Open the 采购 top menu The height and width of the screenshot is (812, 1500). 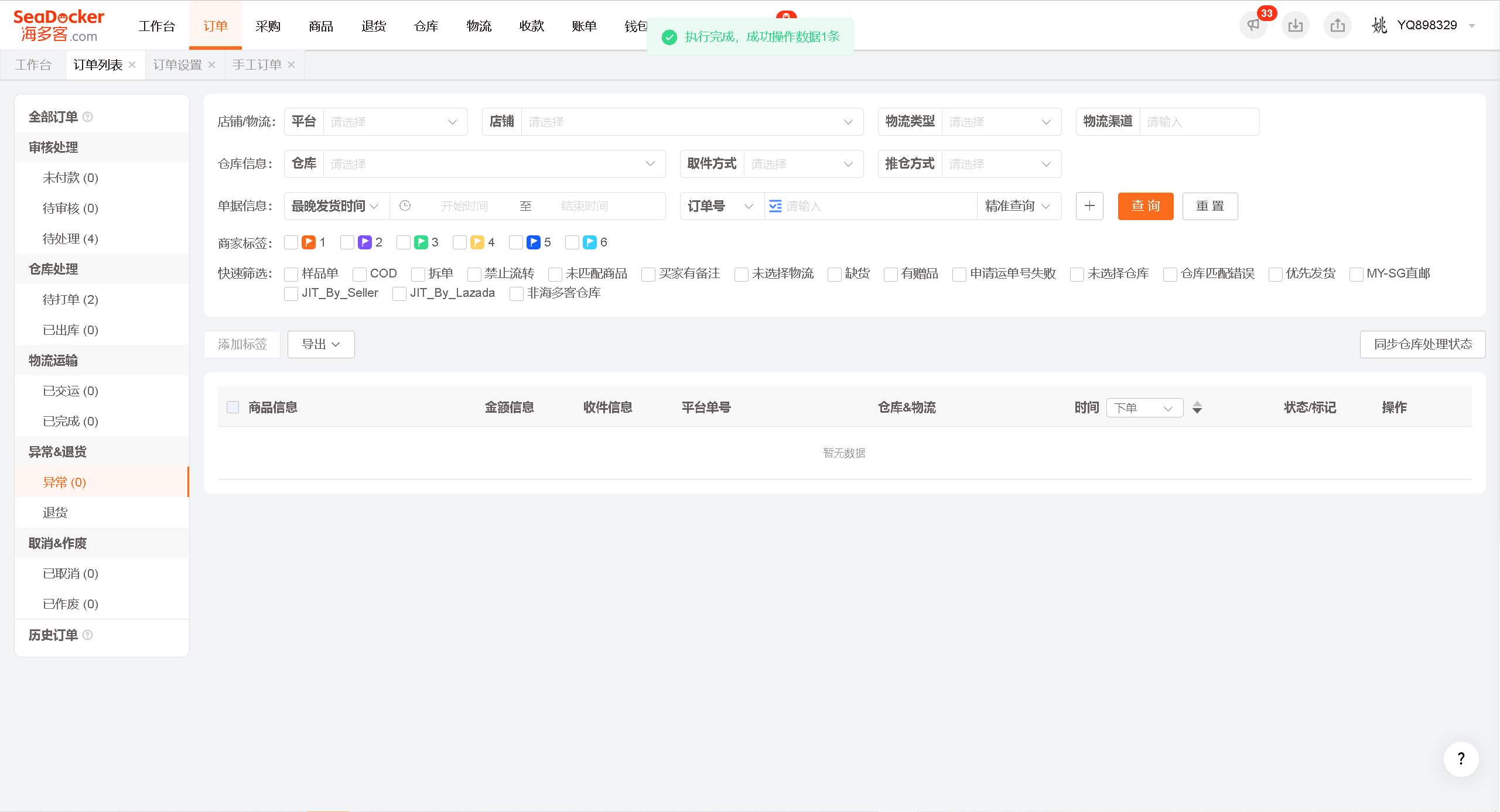click(268, 26)
